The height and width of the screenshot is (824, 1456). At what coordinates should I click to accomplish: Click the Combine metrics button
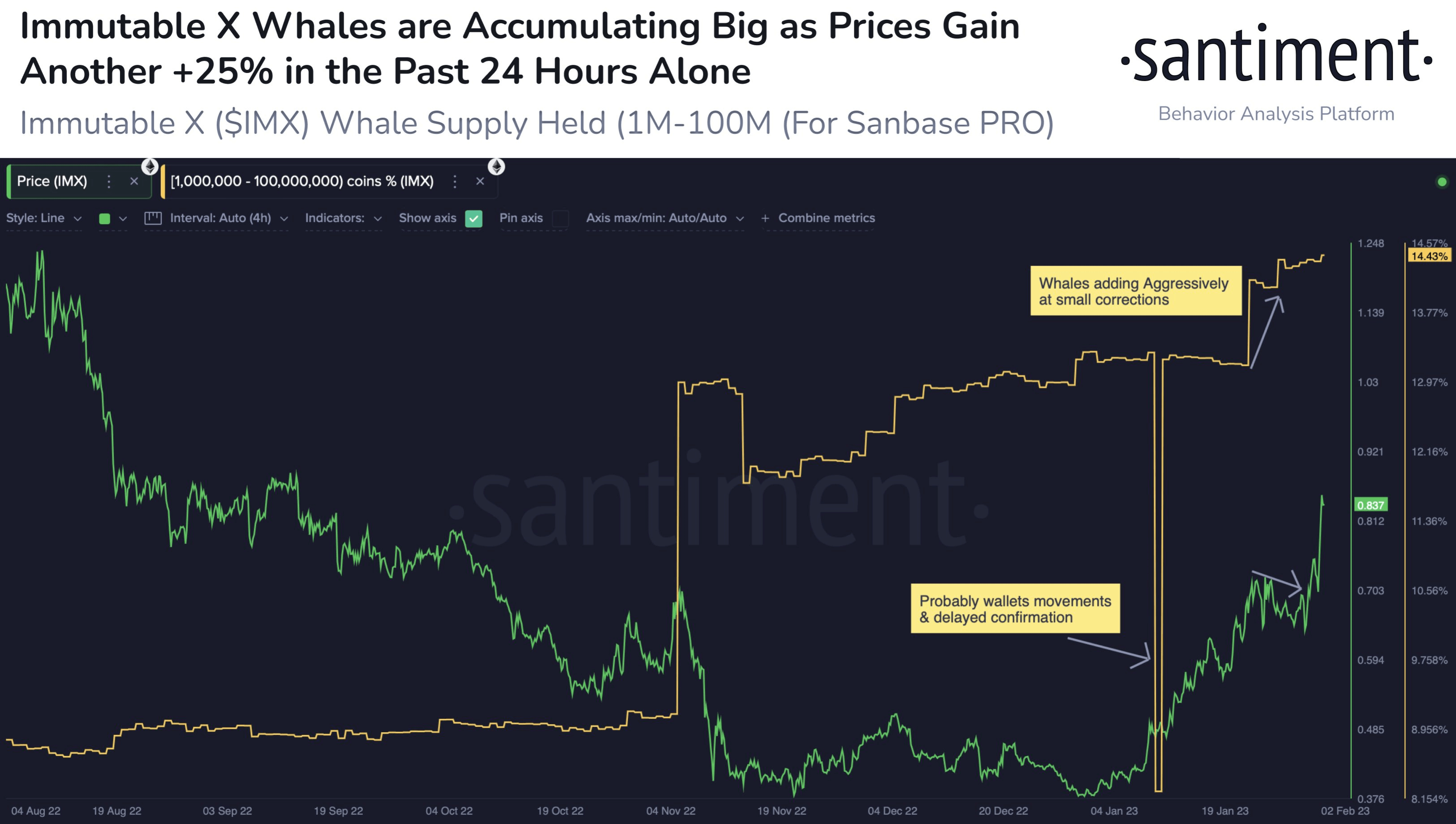pos(826,218)
